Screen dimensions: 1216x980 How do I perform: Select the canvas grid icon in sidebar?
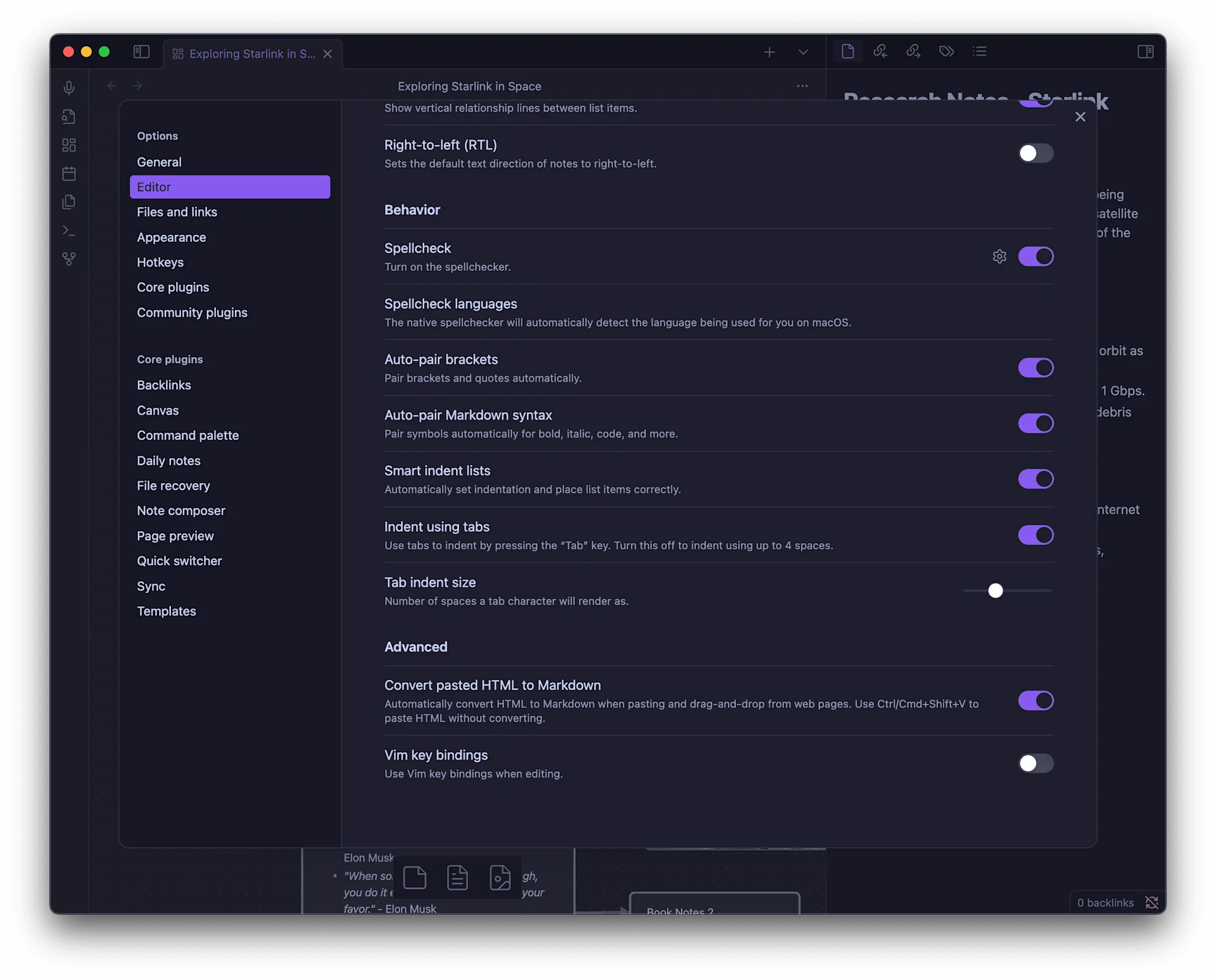click(69, 145)
